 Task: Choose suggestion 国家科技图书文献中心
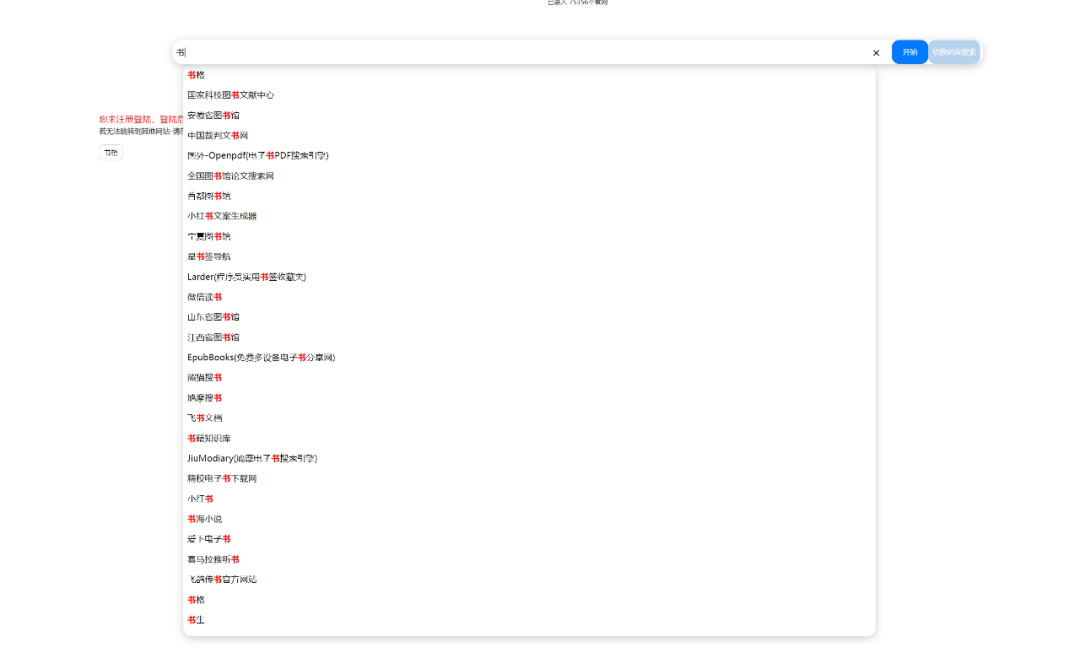tap(529, 95)
